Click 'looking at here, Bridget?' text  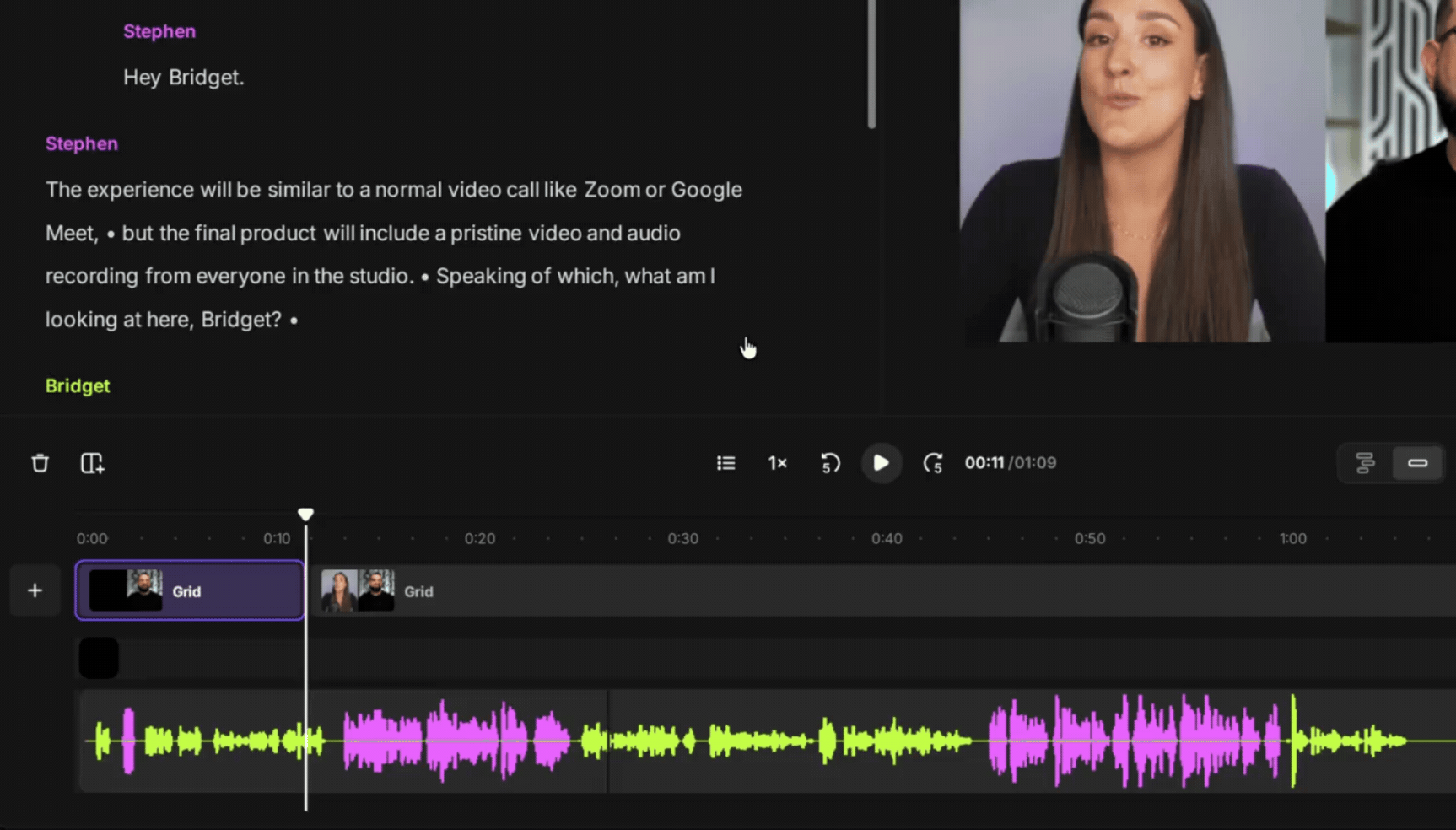[x=164, y=320]
